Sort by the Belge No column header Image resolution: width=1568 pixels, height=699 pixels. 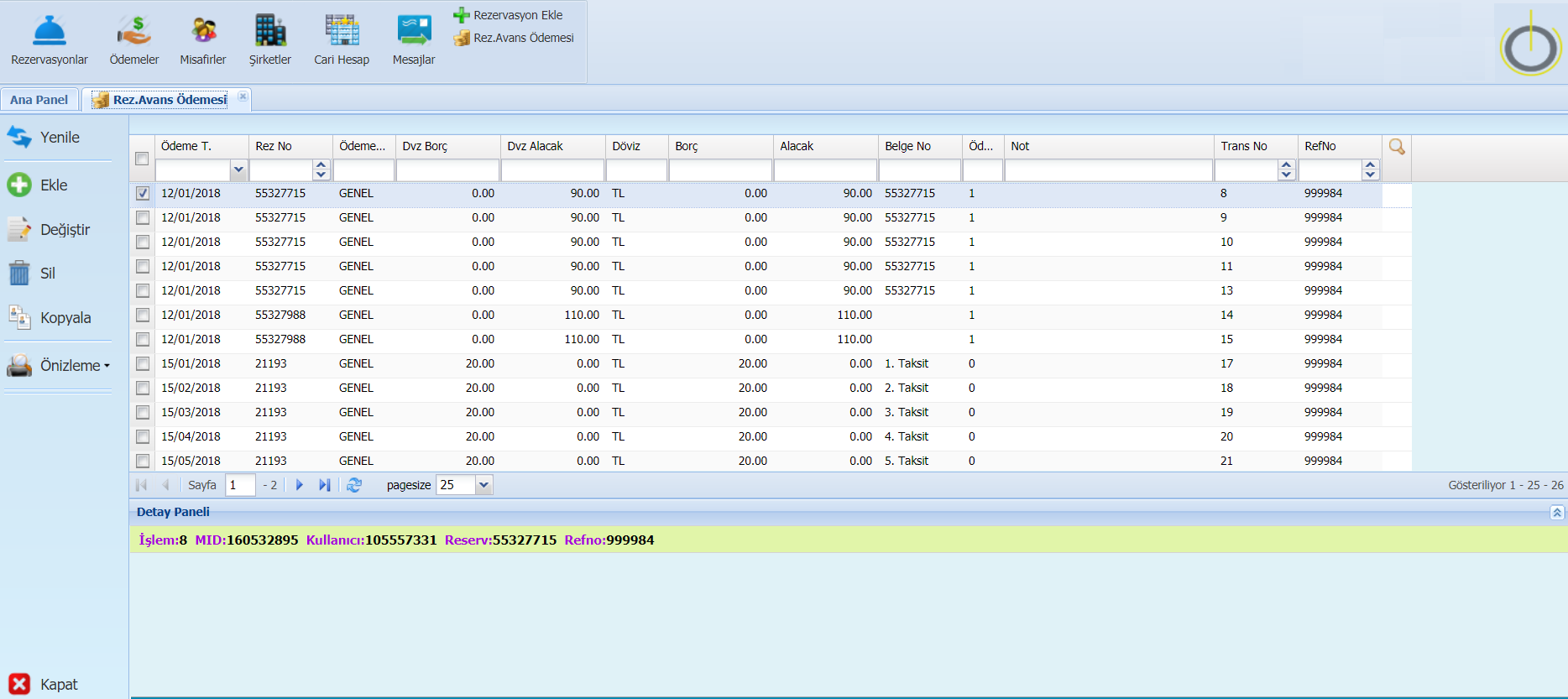[x=920, y=146]
